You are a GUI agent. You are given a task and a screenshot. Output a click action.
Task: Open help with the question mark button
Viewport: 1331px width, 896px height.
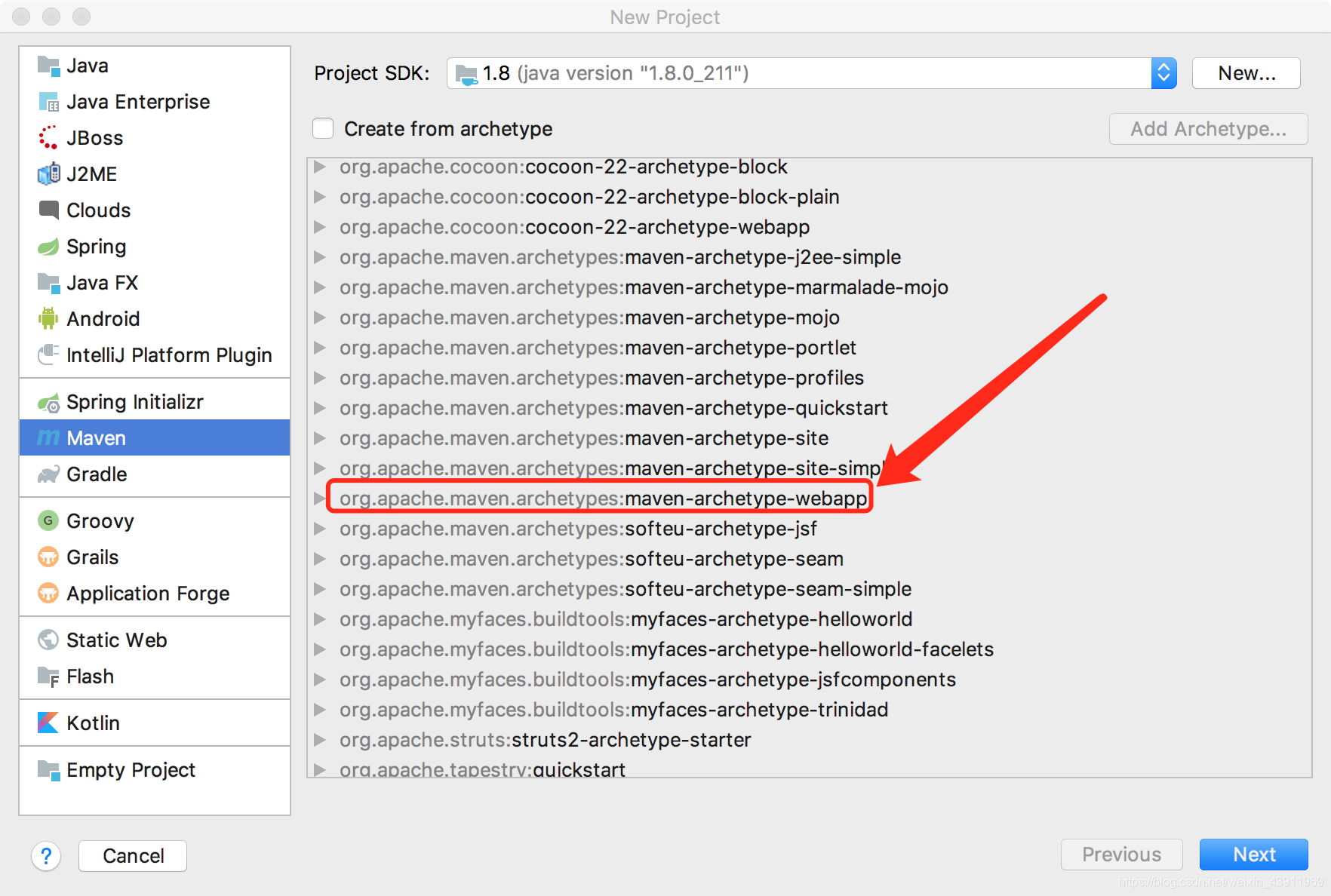tap(46, 856)
